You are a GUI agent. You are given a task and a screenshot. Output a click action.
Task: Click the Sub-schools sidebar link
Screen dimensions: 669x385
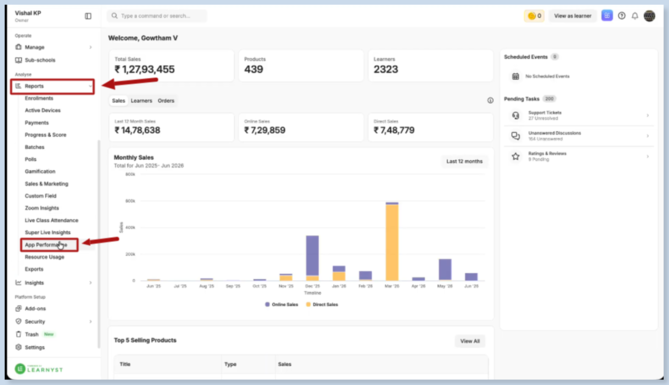click(40, 60)
